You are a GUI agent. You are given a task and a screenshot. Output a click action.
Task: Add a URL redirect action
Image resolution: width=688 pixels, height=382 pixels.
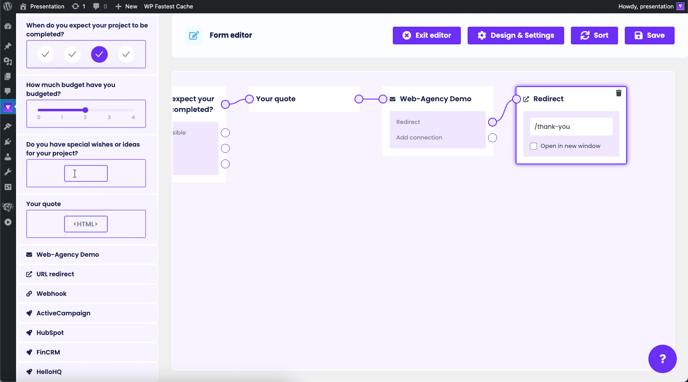coord(87,274)
